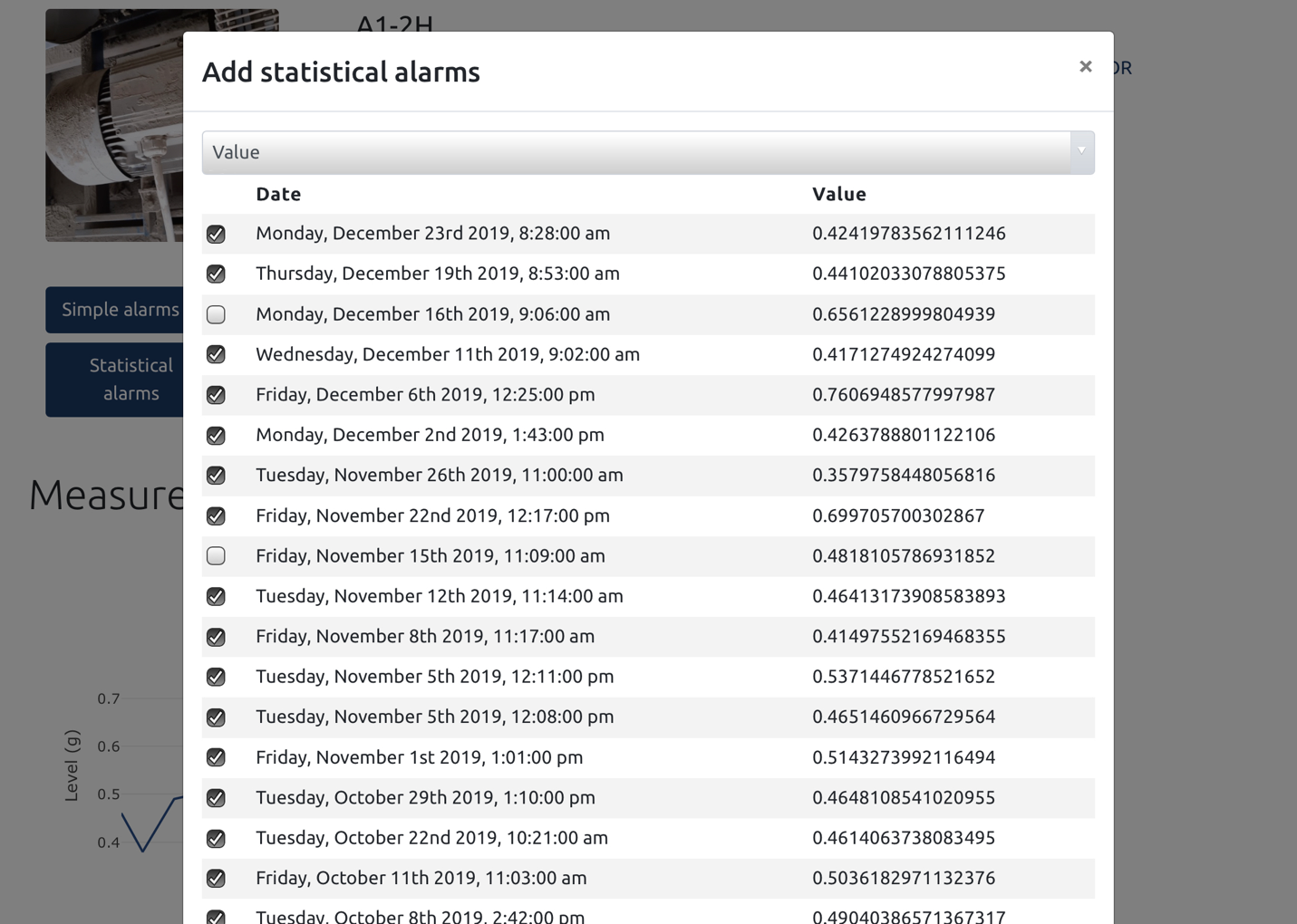Uncheck Wednesday, December 11th 2019 row
The image size is (1297, 924).
click(216, 354)
